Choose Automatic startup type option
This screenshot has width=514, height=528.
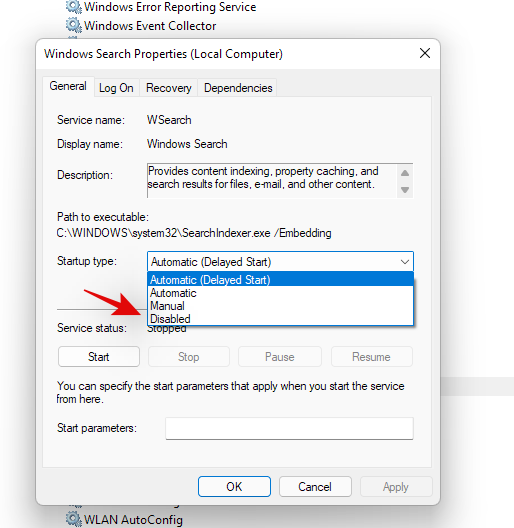280,293
